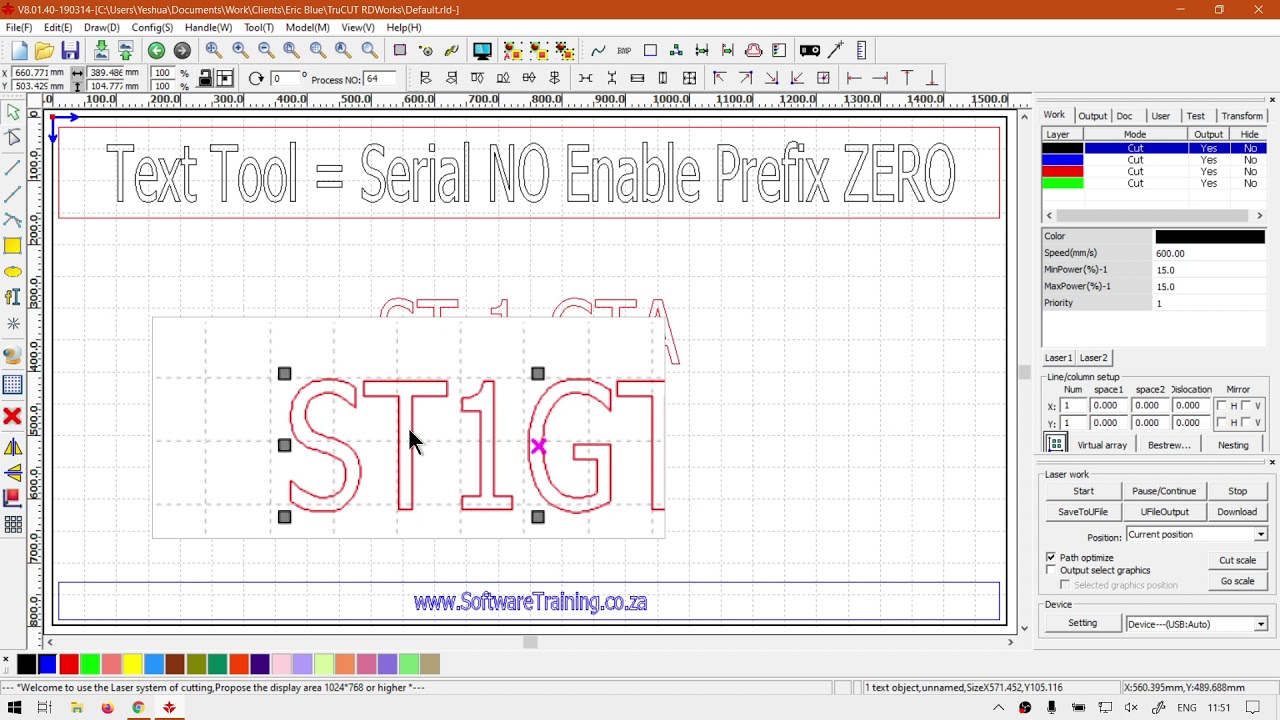Click the taskbar volume icon
1280x720 pixels.
pyautogui.click(x=1131, y=708)
